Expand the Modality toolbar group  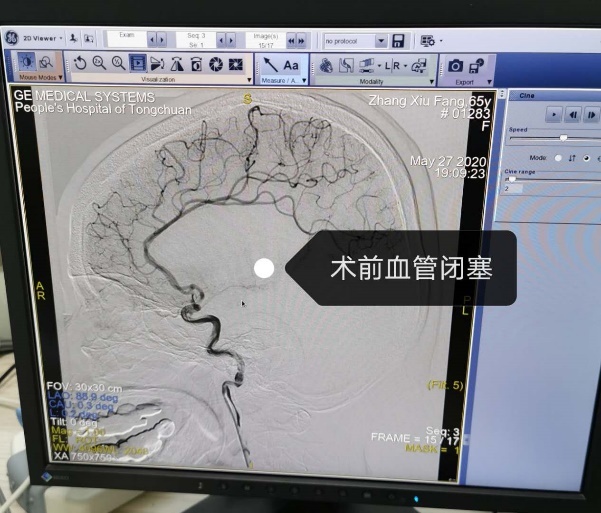pyautogui.click(x=432, y=82)
